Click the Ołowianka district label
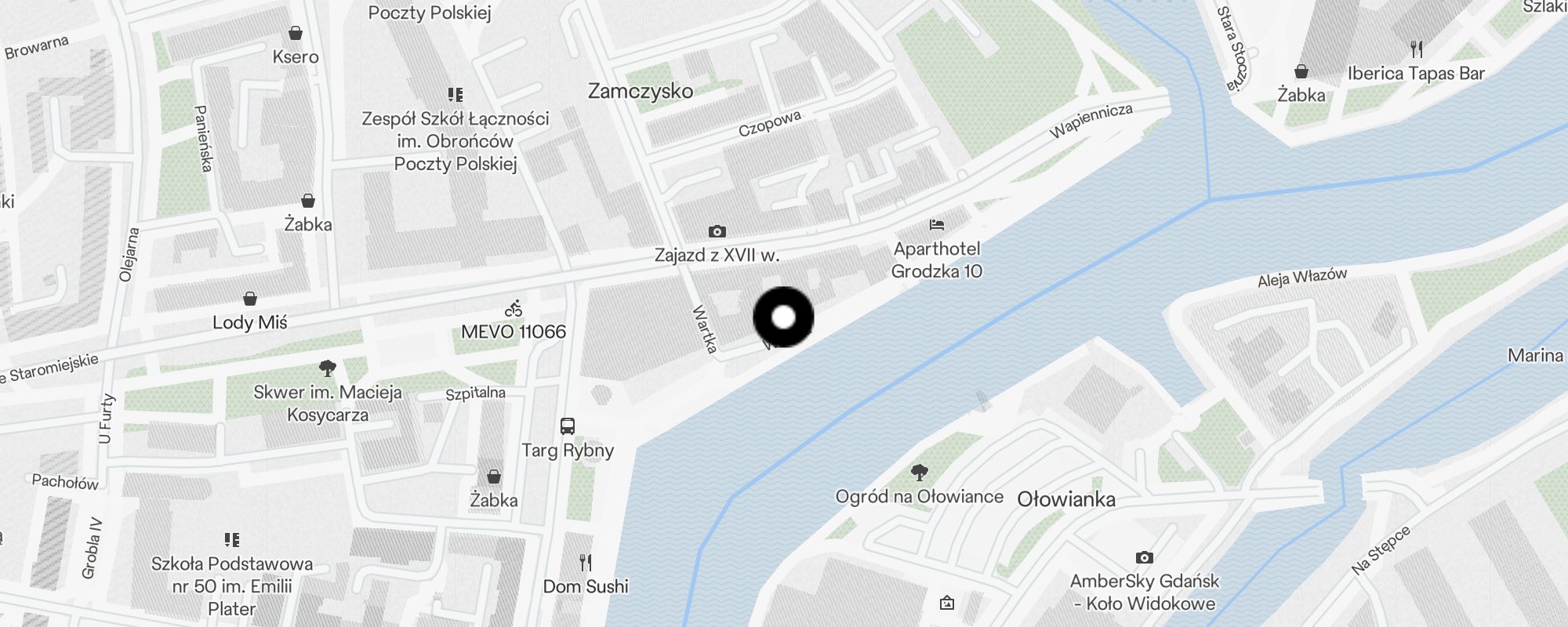The image size is (1568, 627). [x=1066, y=499]
